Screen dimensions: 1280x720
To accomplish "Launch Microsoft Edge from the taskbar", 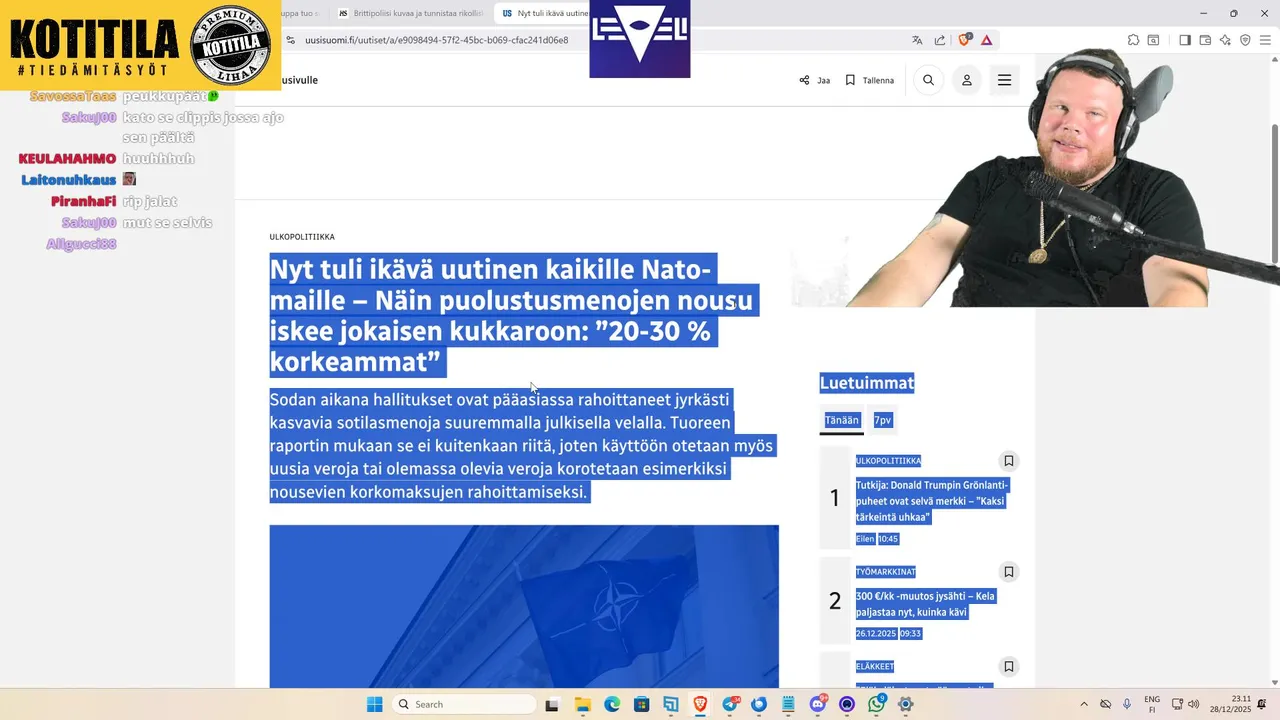I will [611, 704].
